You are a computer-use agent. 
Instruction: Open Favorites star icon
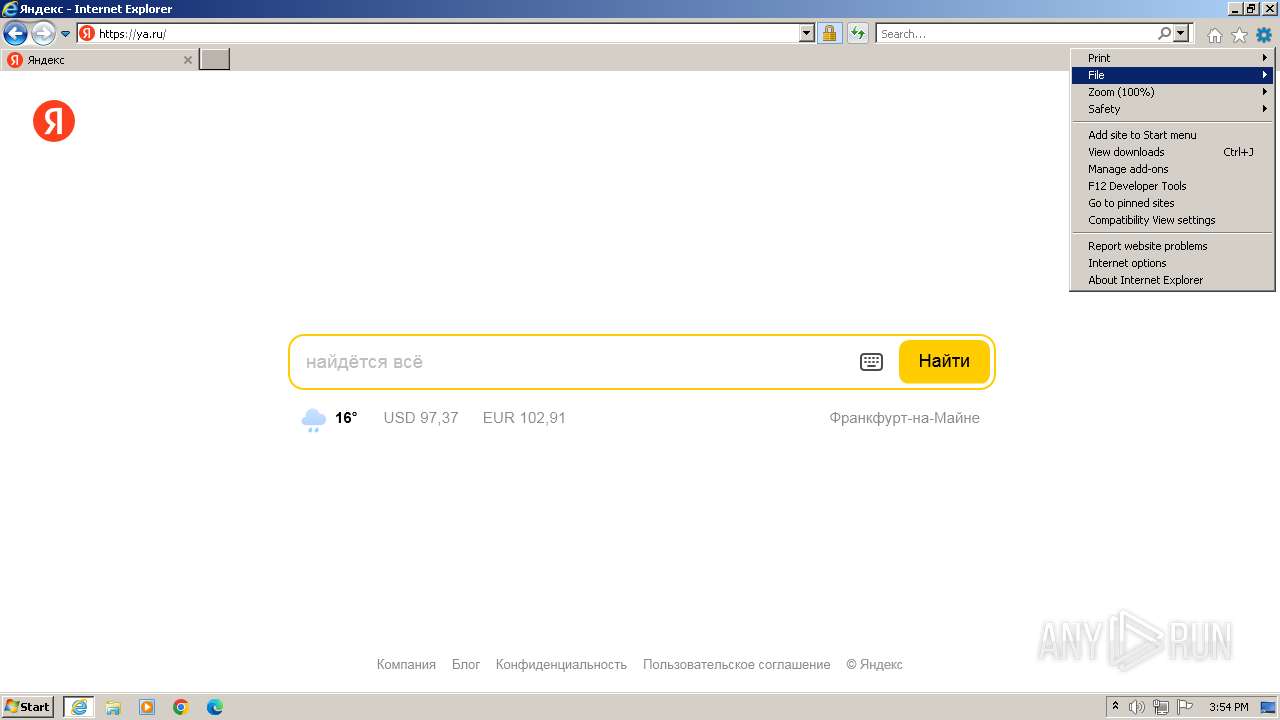coord(1239,35)
